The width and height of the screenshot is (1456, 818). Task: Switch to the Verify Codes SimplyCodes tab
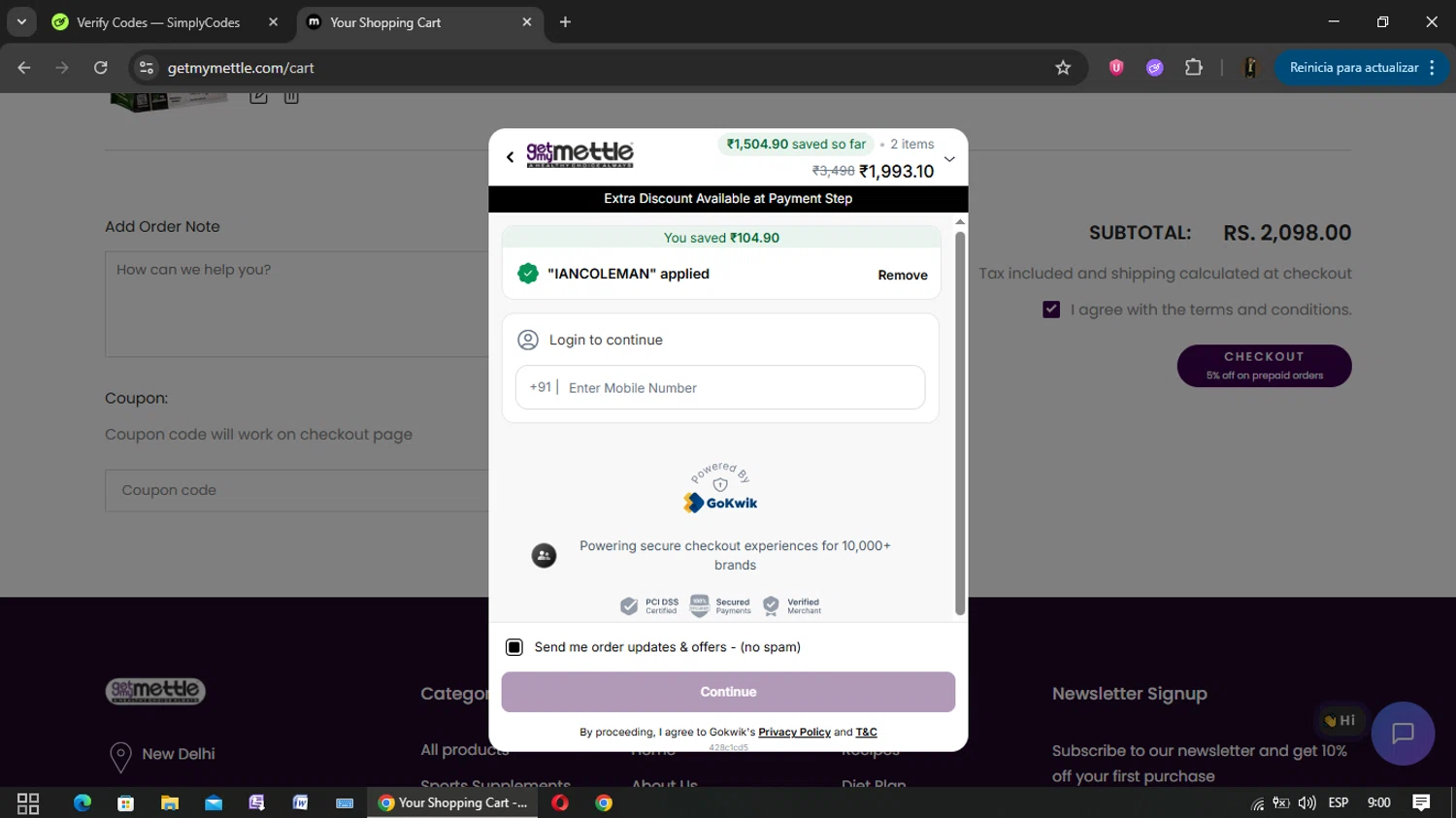coord(158,22)
